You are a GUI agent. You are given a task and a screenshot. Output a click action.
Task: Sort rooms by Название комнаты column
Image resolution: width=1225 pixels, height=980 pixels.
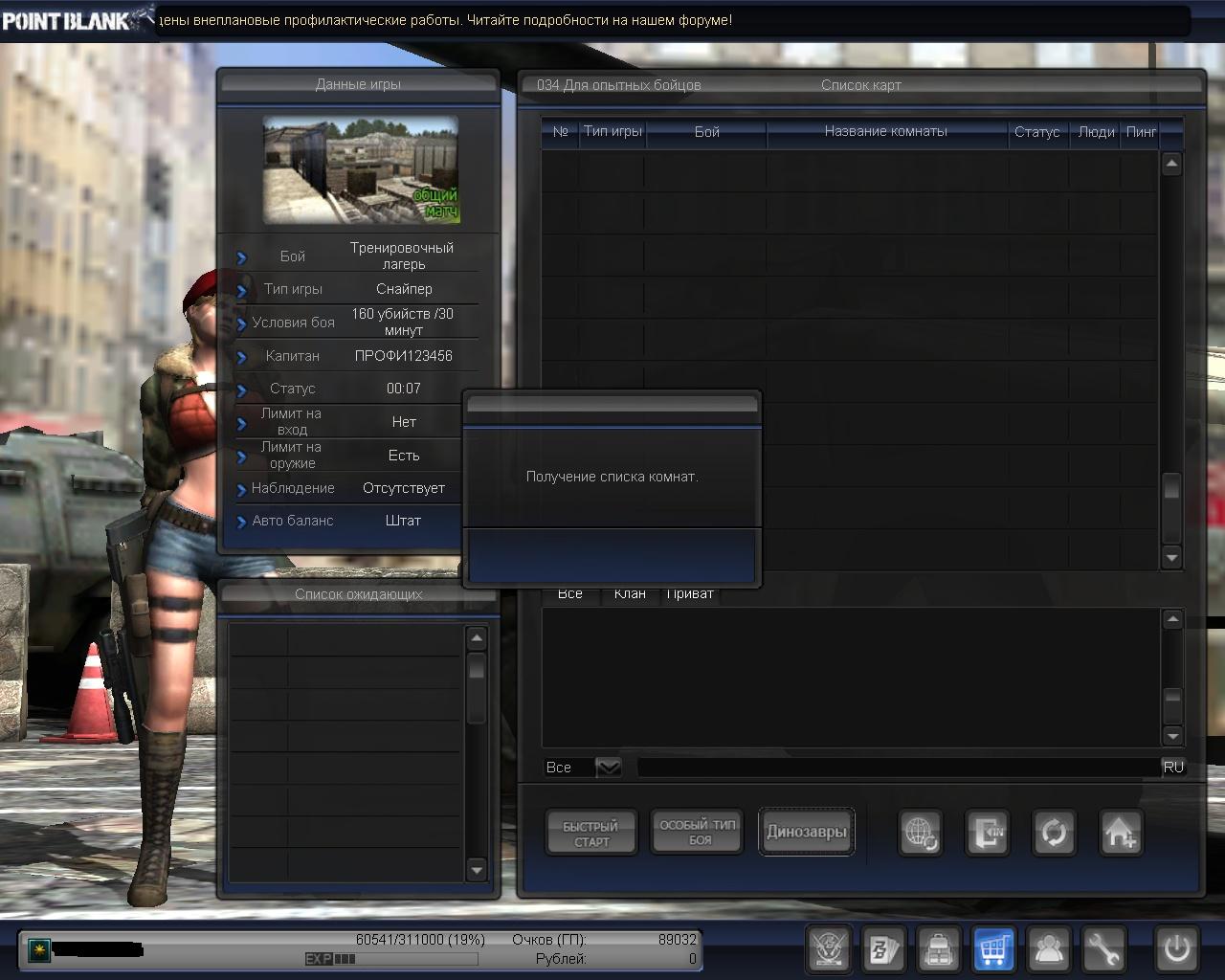point(886,132)
